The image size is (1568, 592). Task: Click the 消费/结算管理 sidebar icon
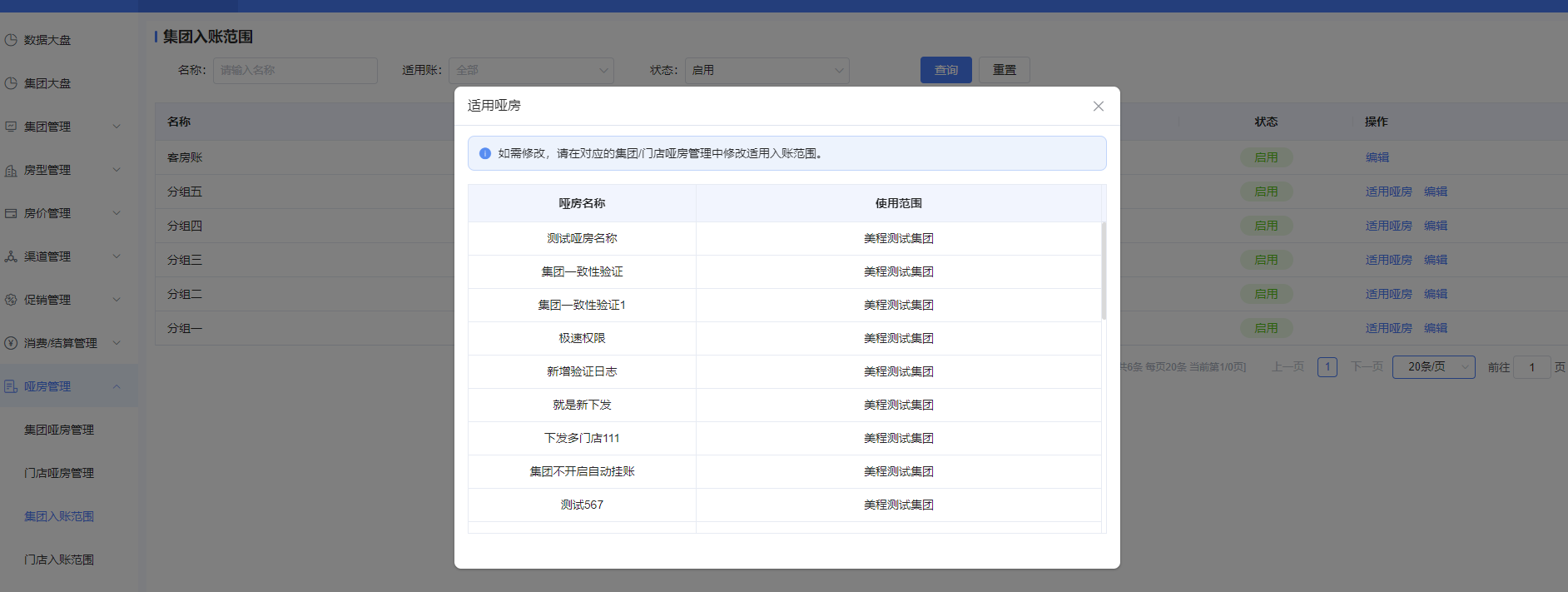point(11,343)
